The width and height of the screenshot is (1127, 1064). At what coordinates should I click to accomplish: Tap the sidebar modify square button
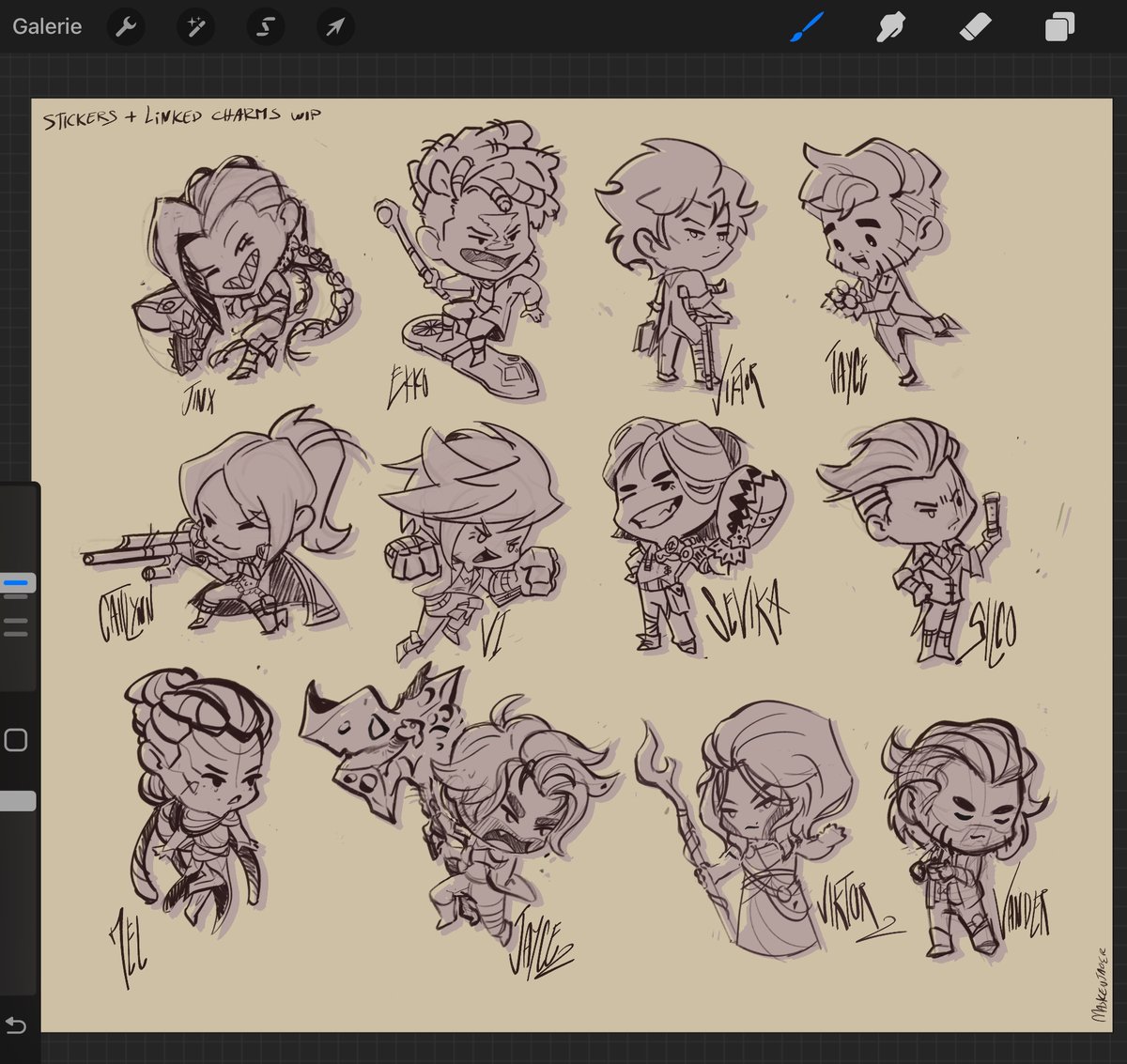click(x=16, y=740)
